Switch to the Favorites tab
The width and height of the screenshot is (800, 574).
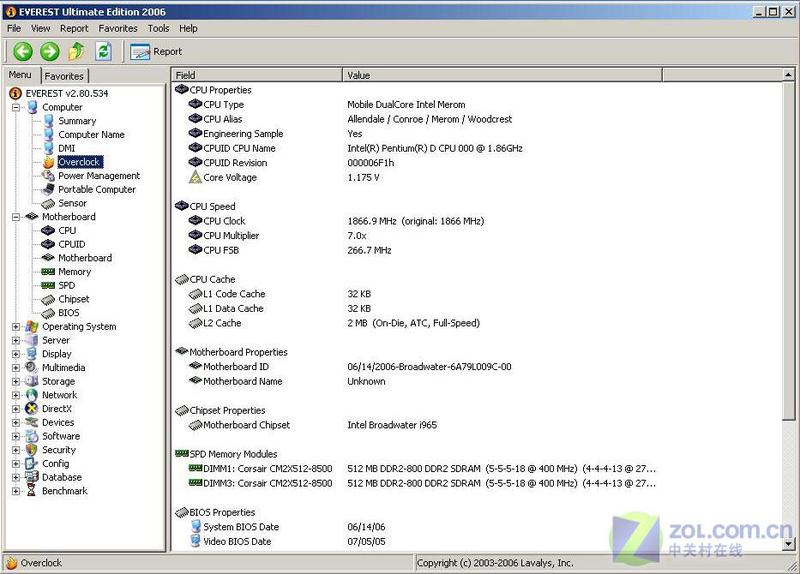[x=64, y=76]
